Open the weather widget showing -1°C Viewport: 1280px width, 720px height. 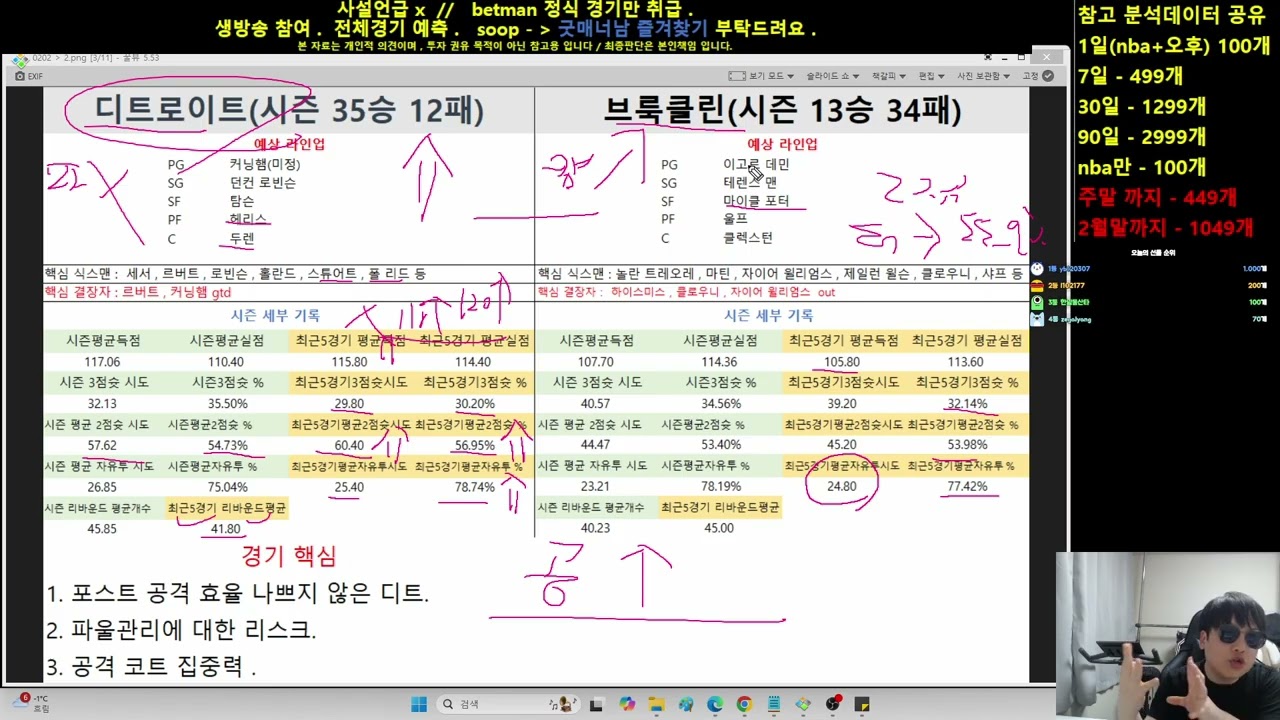[30, 702]
